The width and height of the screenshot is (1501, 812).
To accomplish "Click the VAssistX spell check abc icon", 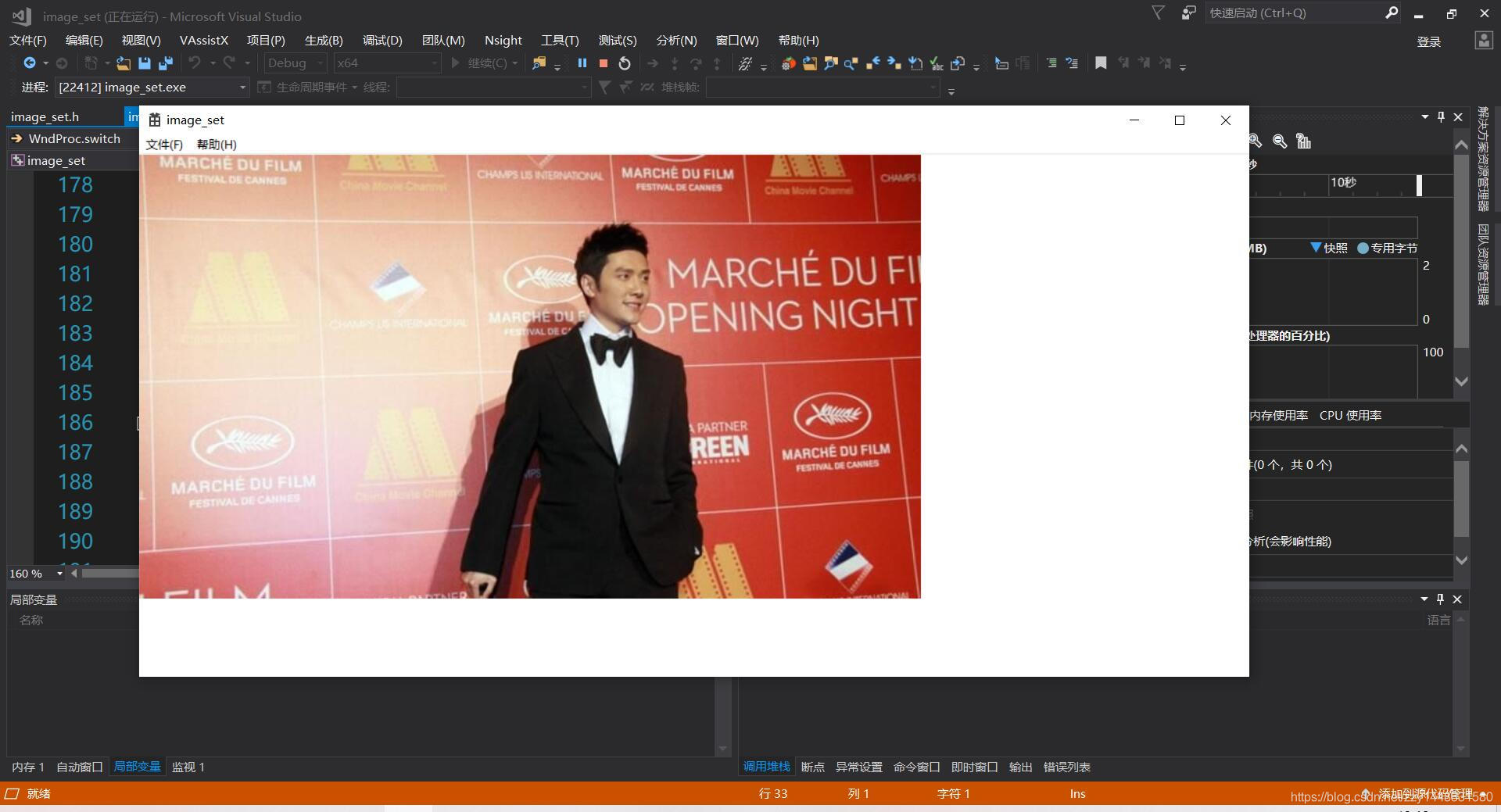I will (937, 63).
